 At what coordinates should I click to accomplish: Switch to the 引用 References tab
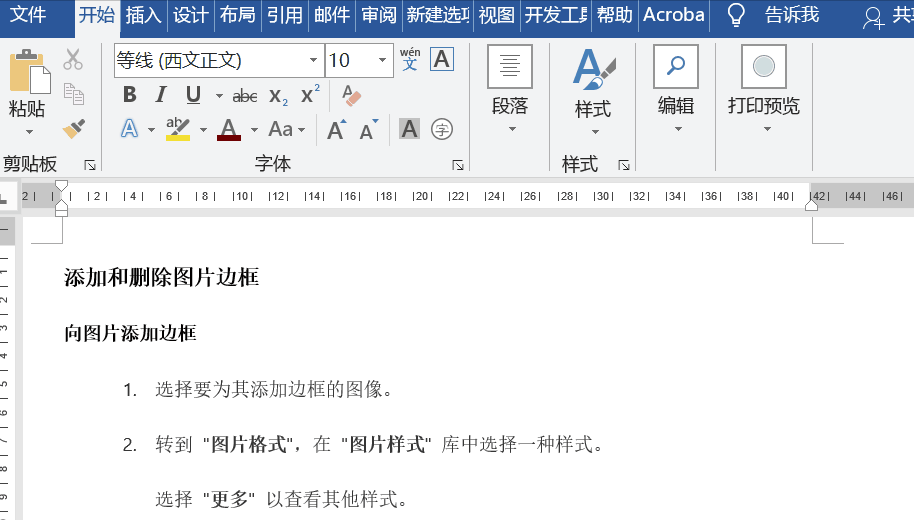click(284, 15)
